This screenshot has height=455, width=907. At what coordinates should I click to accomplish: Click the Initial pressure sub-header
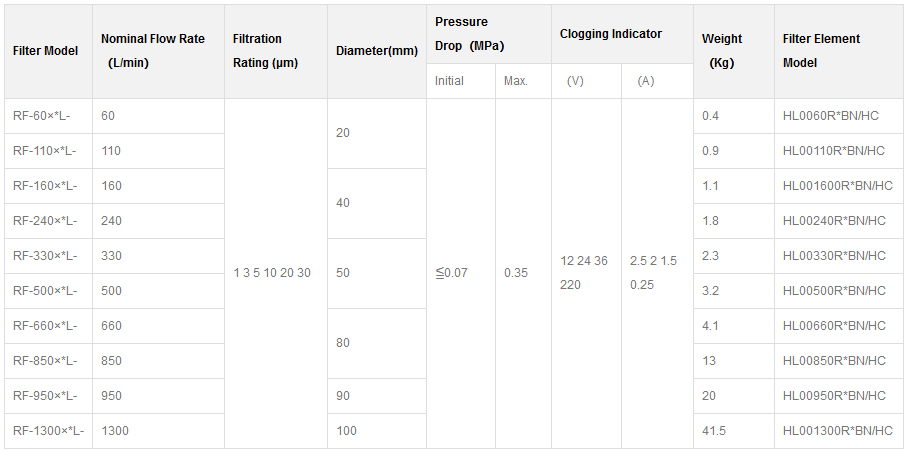tap(449, 81)
